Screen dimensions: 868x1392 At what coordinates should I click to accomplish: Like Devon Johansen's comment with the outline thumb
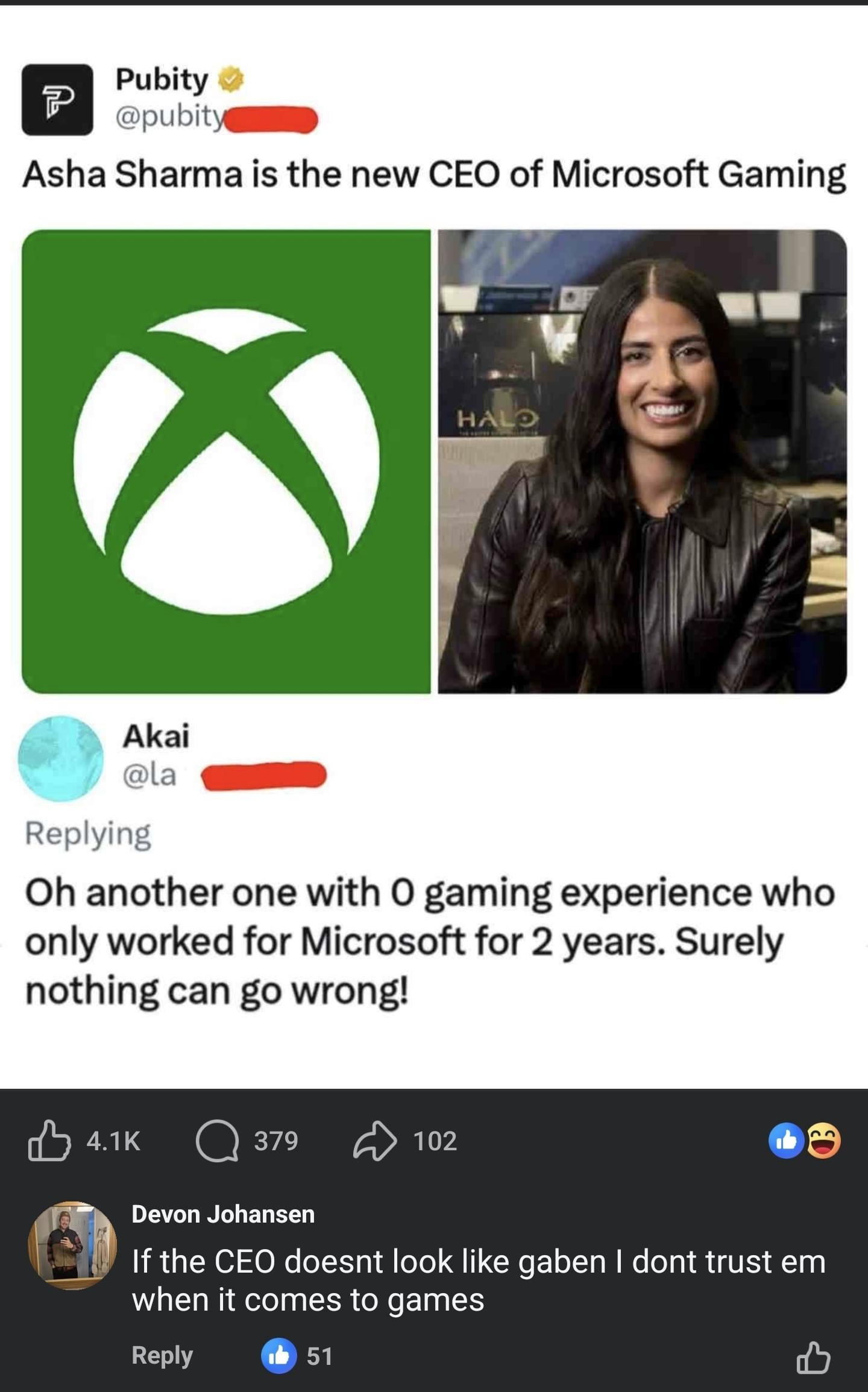(813, 1358)
